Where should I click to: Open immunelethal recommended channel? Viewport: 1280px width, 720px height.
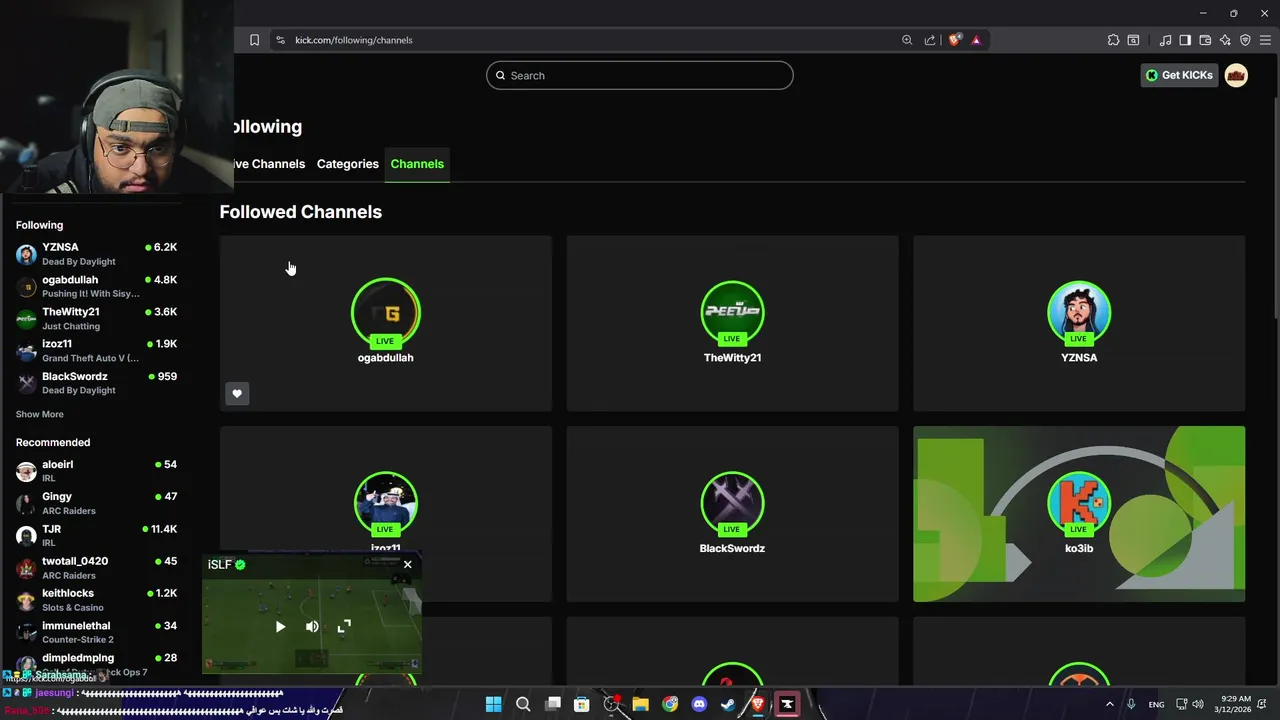point(96,632)
